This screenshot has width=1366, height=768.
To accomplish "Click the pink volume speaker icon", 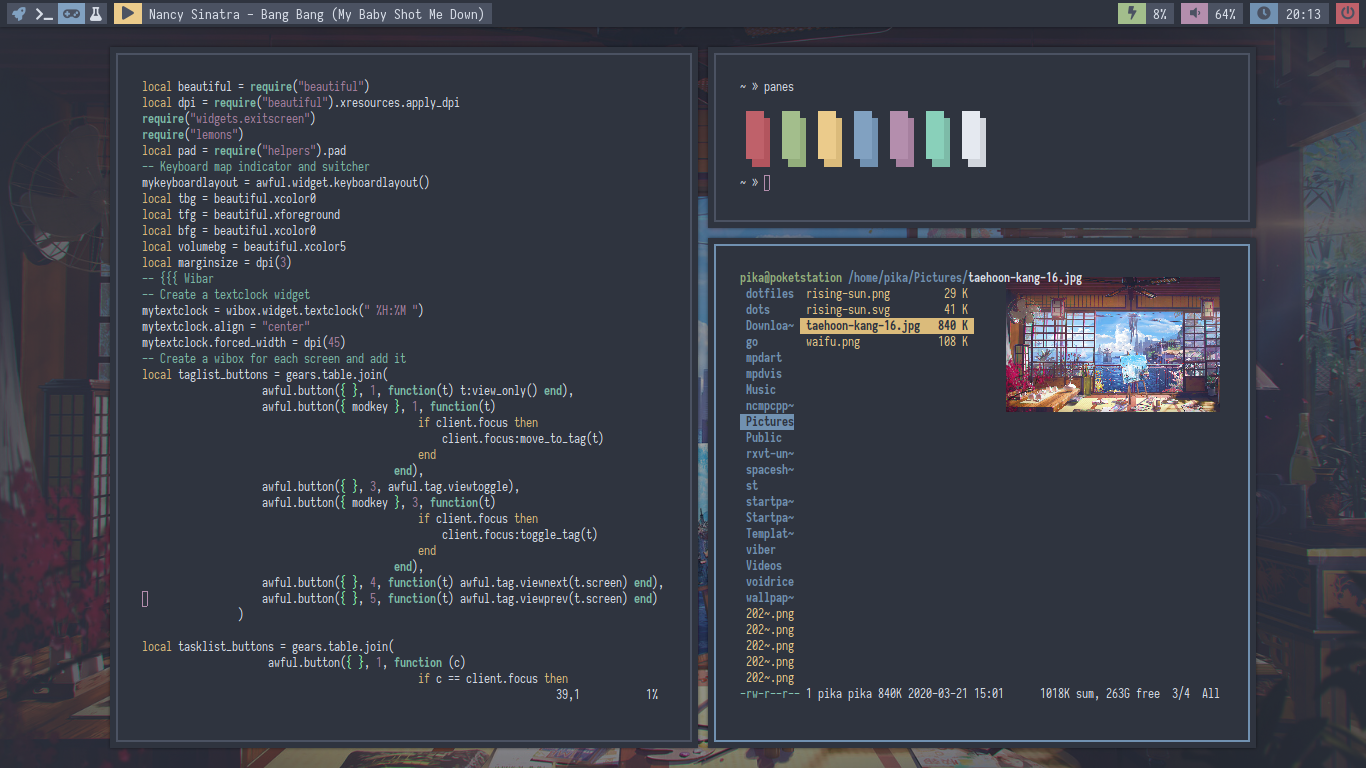I will (1195, 14).
